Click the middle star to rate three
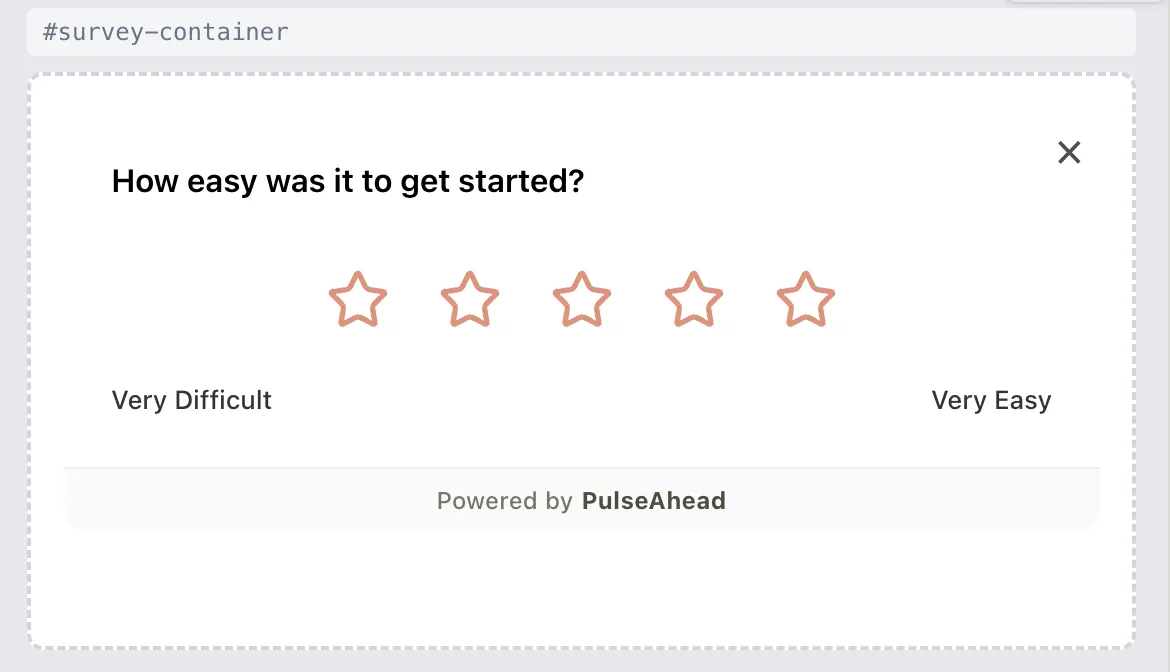The image size is (1170, 672). [x=581, y=299]
